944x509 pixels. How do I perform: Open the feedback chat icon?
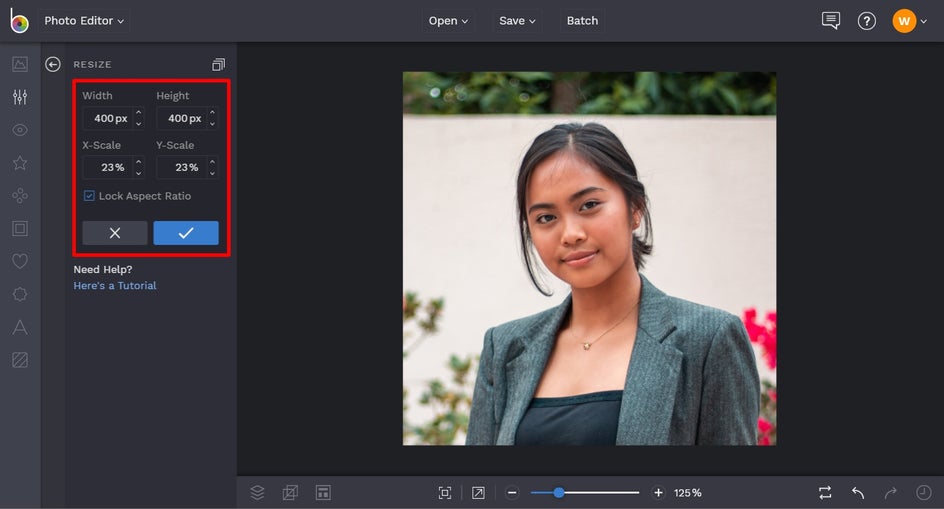pyautogui.click(x=831, y=21)
